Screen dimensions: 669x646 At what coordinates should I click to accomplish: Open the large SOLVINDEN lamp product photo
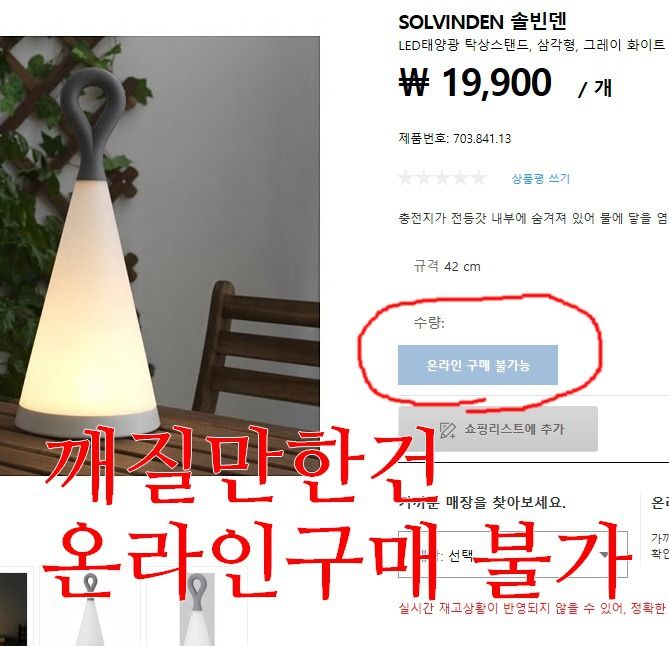click(x=160, y=256)
